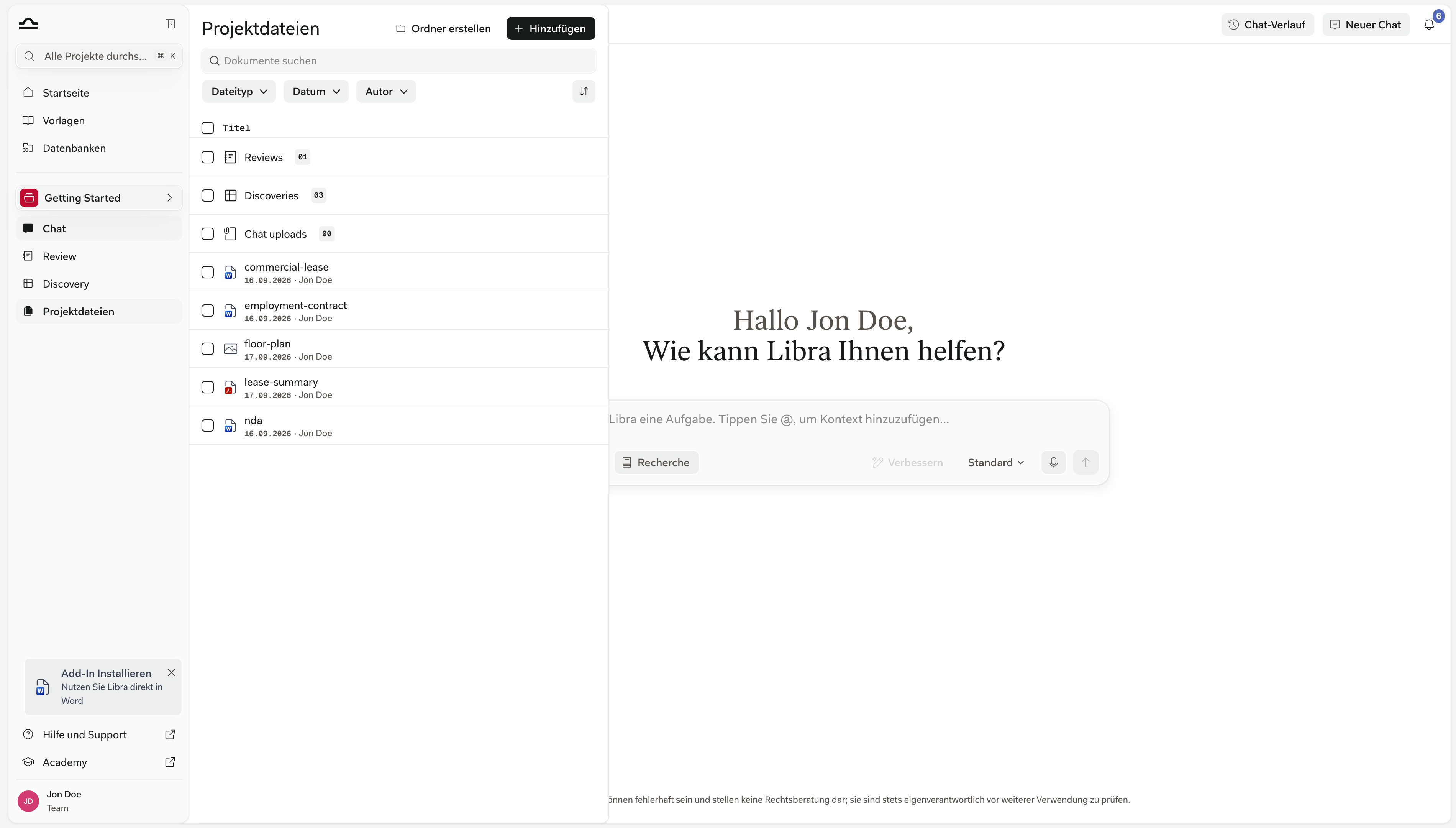Viewport: 1456px width, 828px height.
Task: Check the Discoveries row checkbox
Action: tap(207, 195)
